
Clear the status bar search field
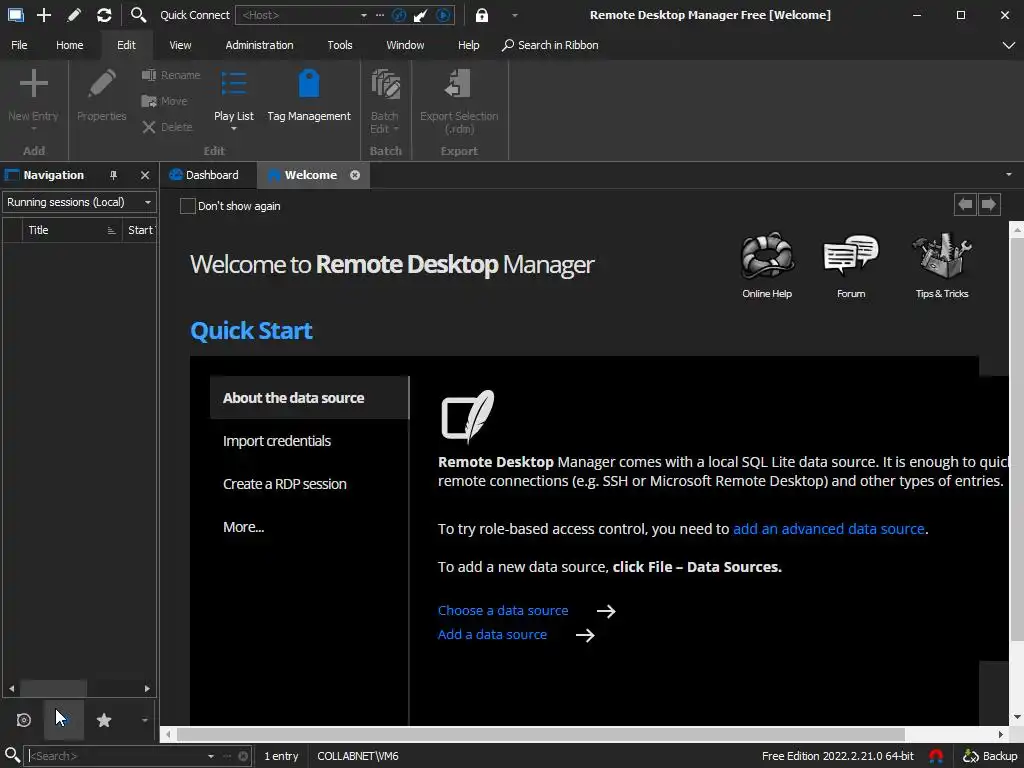coord(243,756)
